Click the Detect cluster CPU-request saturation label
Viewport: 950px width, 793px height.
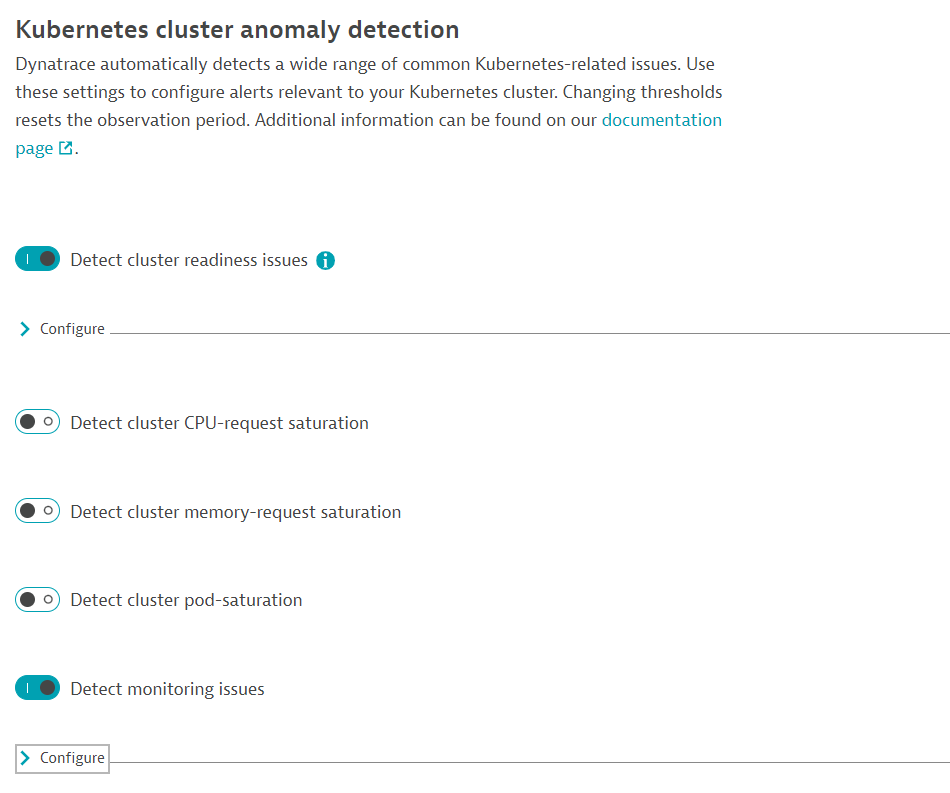pos(219,423)
